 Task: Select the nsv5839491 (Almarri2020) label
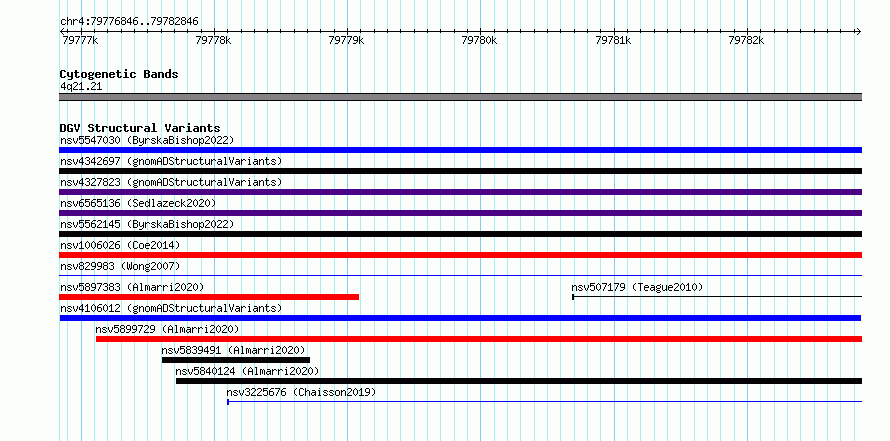(x=233, y=350)
